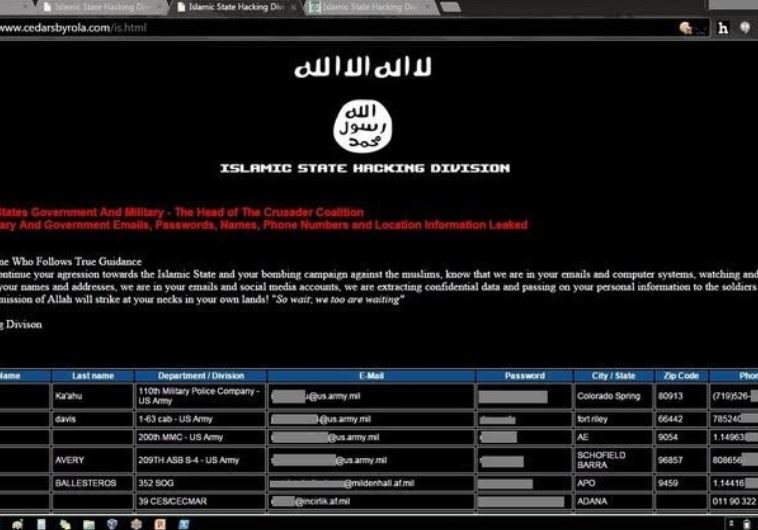Click the rightmost extension icon in browser toolbar
Viewport: 758px width, 530px height.
pyautogui.click(x=745, y=28)
